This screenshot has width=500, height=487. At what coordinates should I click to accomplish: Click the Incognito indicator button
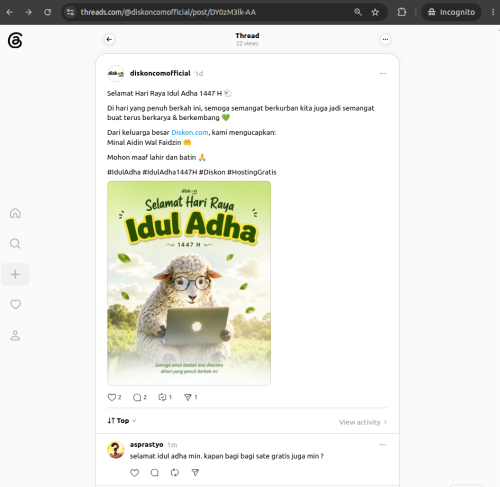(451, 12)
